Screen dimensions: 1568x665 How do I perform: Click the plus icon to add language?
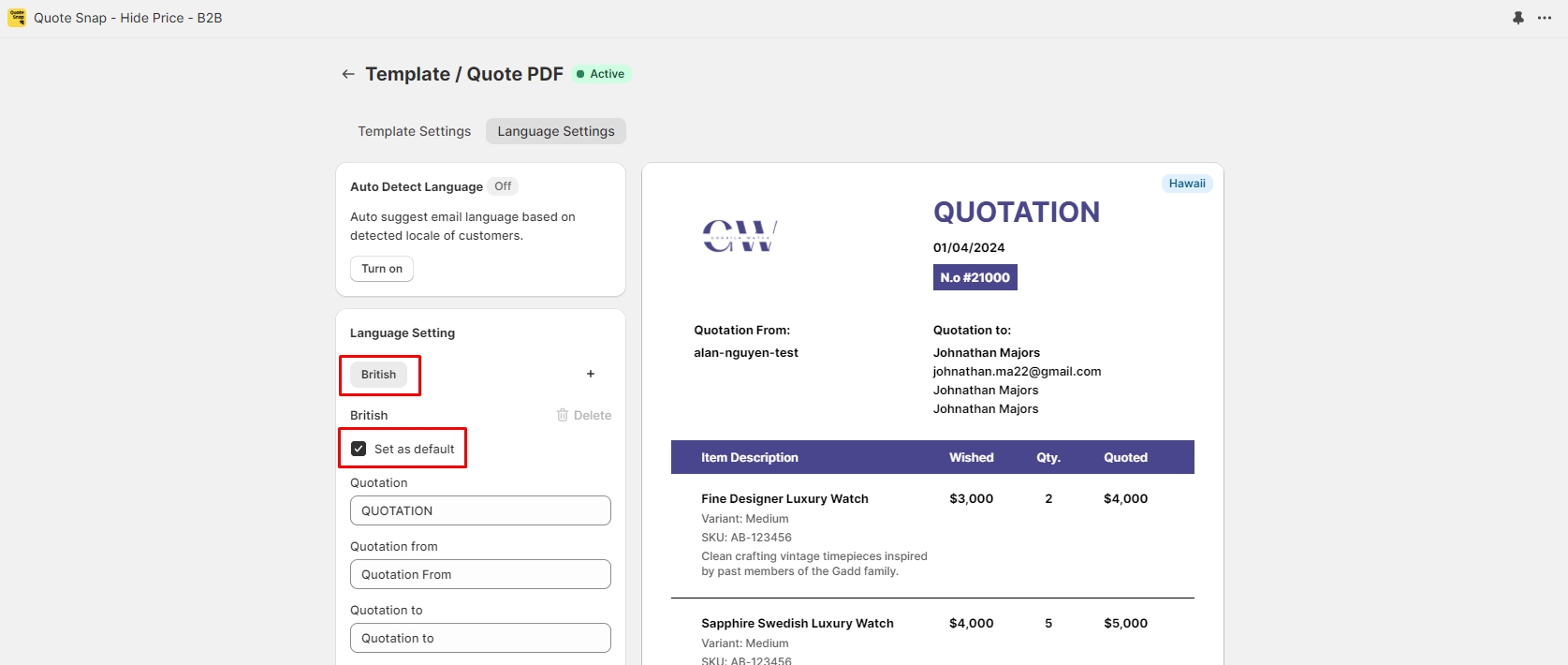pos(591,374)
